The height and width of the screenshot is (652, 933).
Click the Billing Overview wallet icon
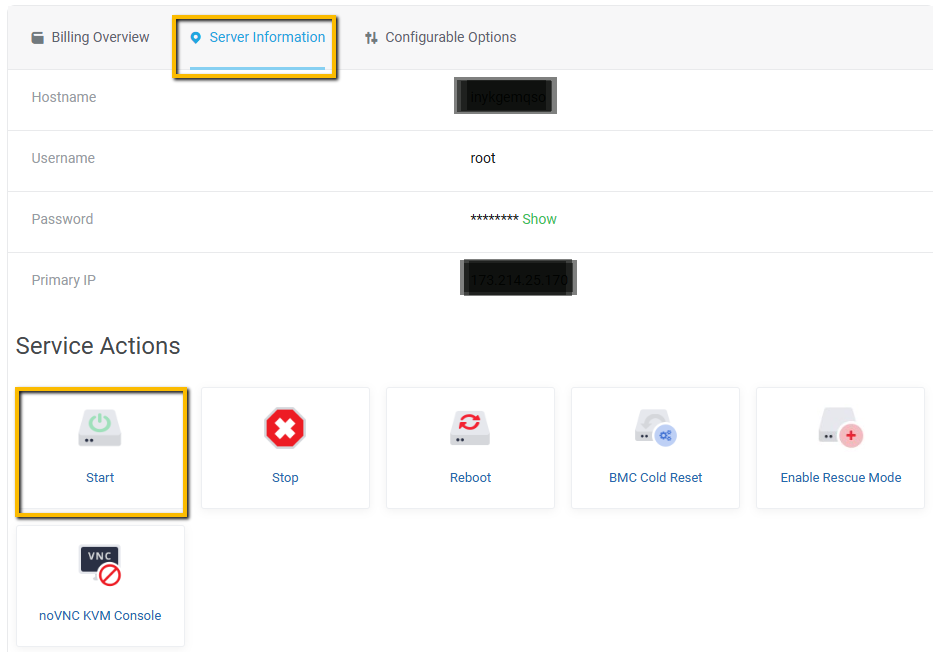38,38
